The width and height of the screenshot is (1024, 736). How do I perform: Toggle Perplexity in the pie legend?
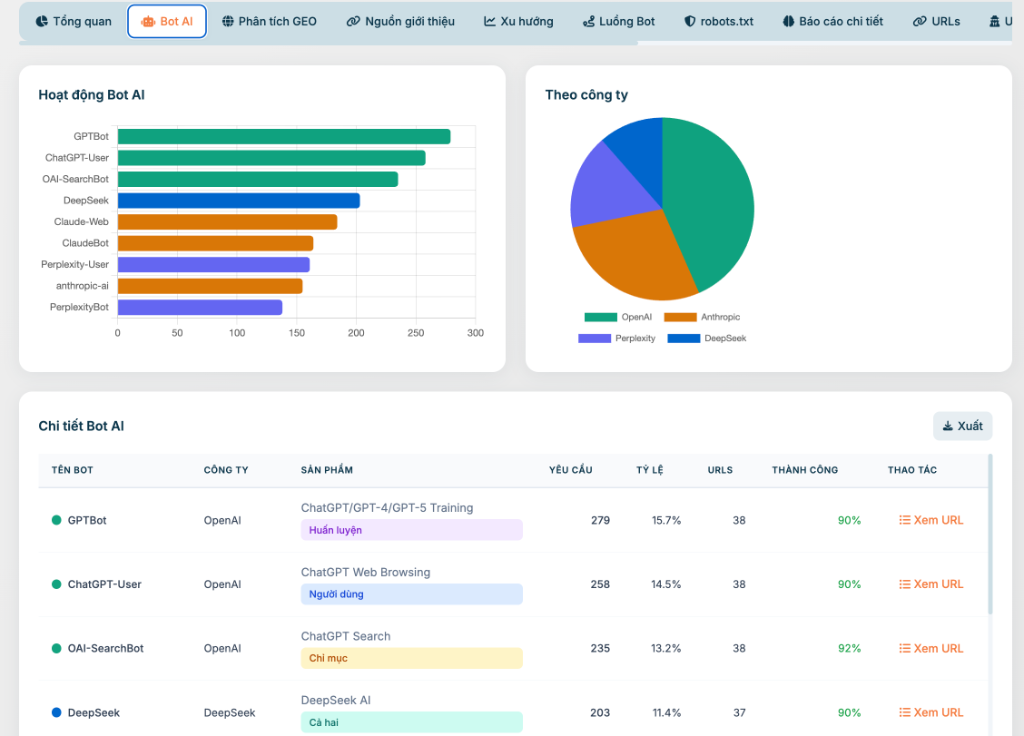(616, 338)
